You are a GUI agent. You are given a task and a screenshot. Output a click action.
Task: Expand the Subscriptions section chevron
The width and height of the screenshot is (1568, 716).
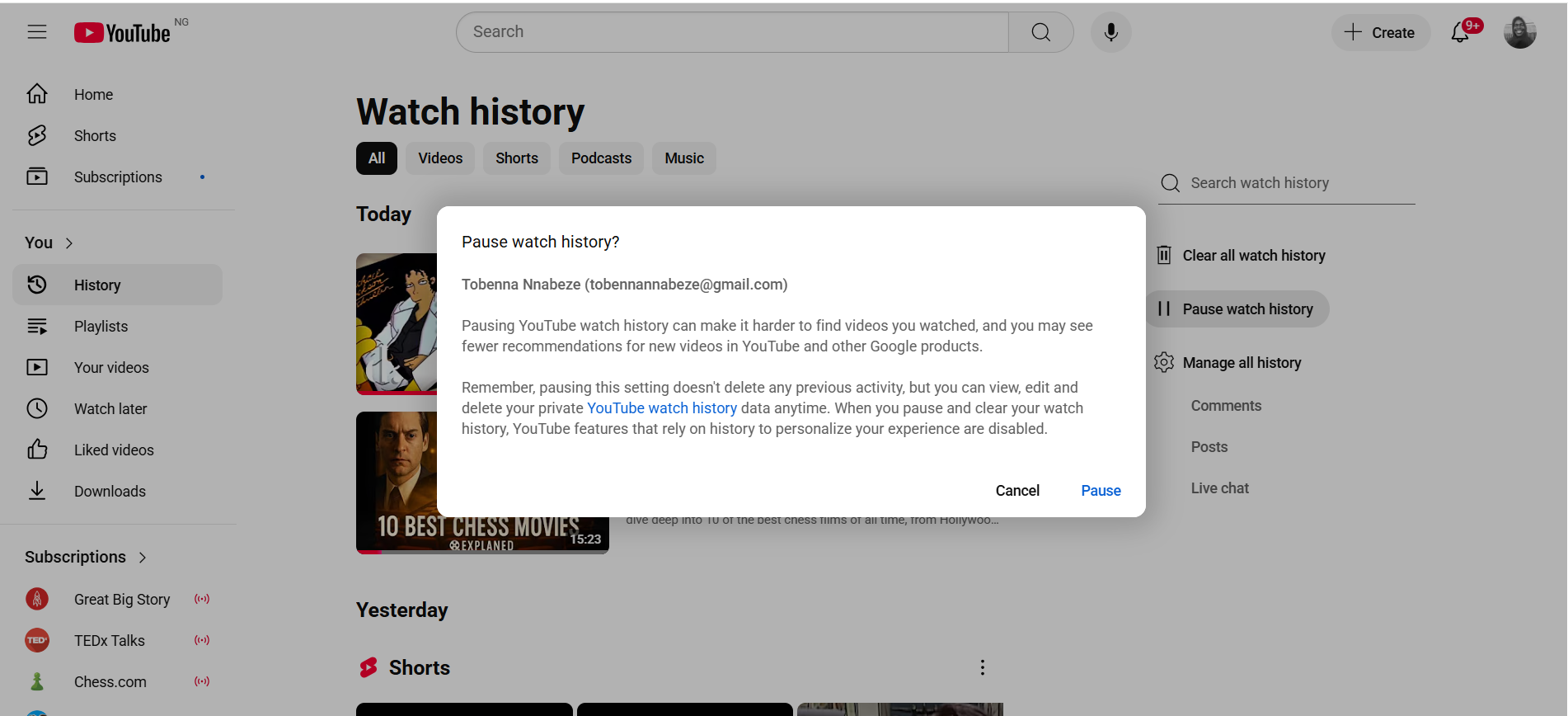143,558
